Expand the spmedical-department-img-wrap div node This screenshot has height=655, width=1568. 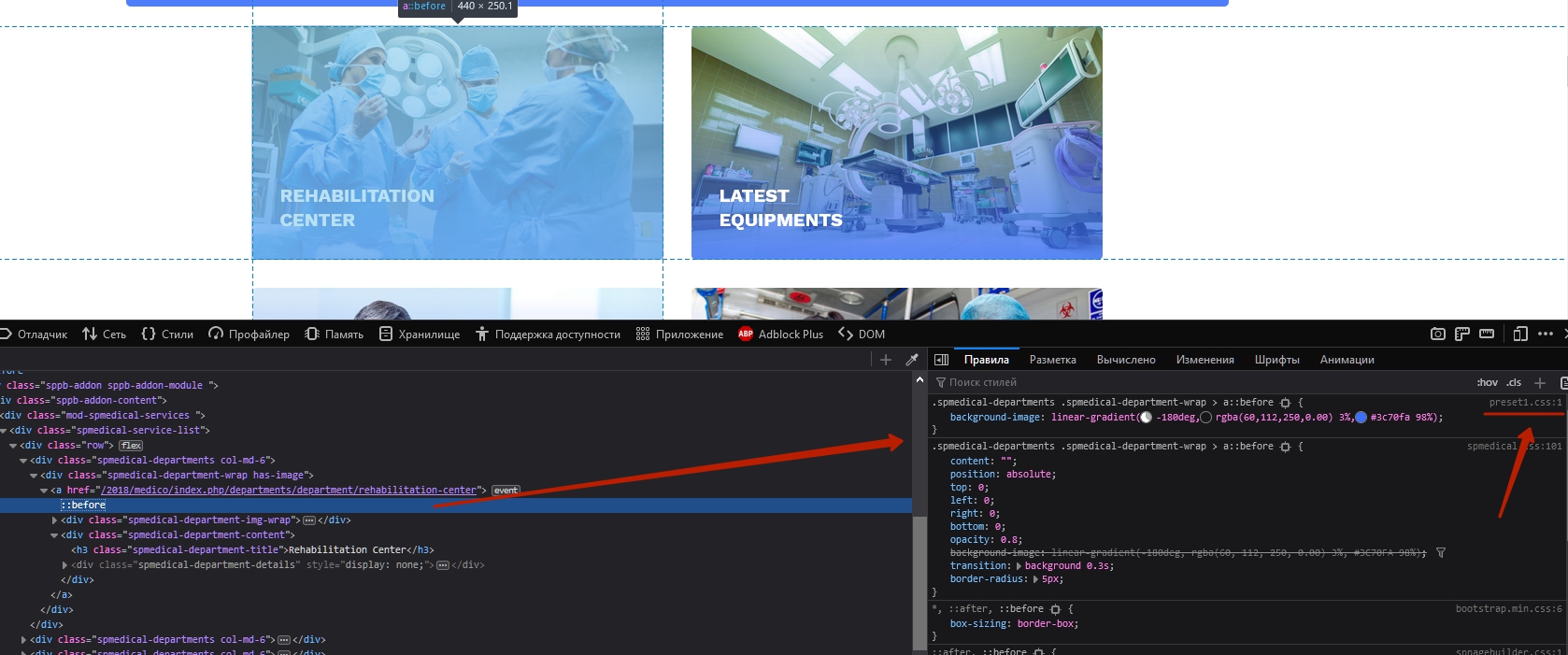tap(54, 520)
